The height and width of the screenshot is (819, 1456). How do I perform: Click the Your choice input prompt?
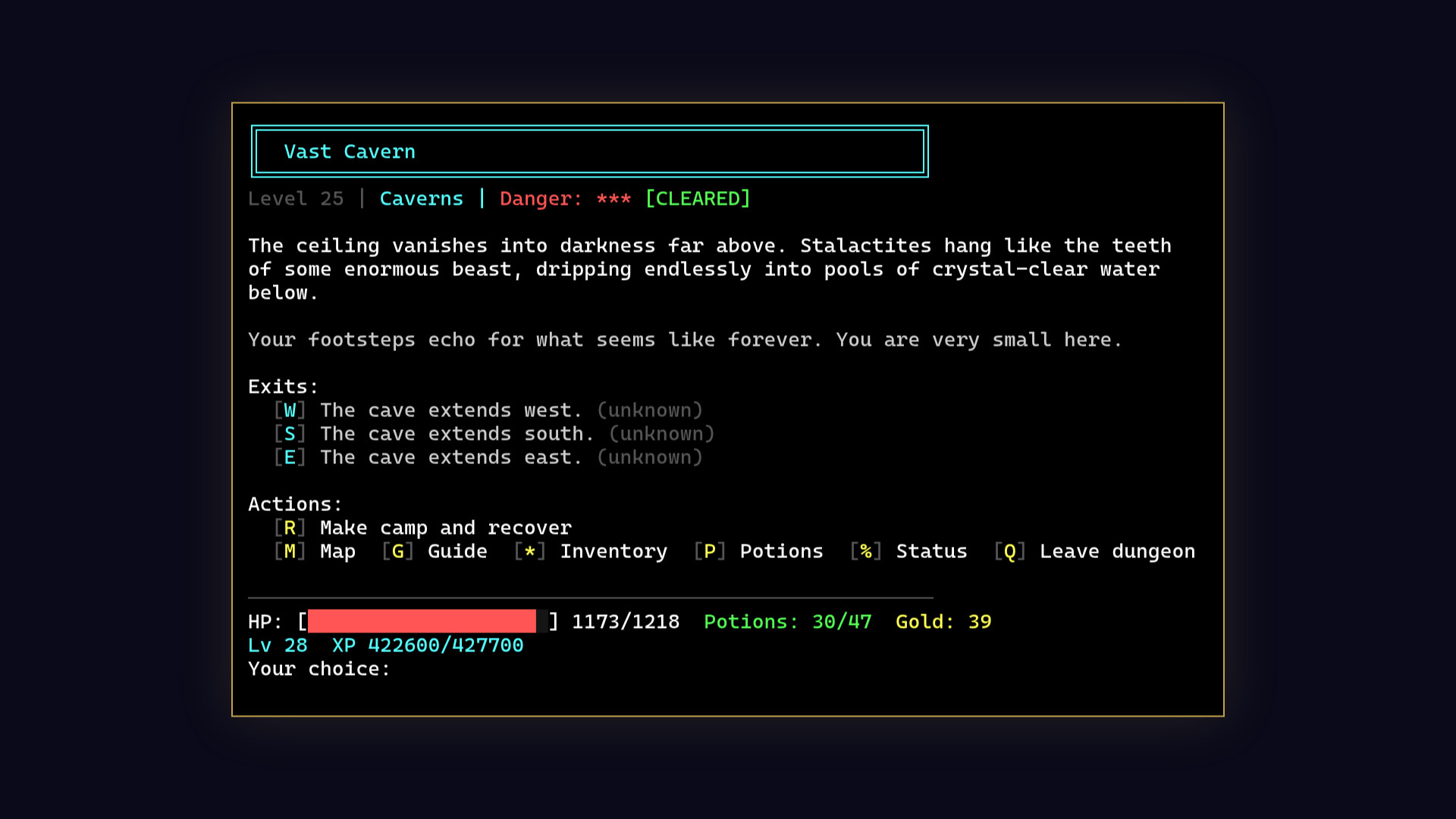[x=319, y=669]
